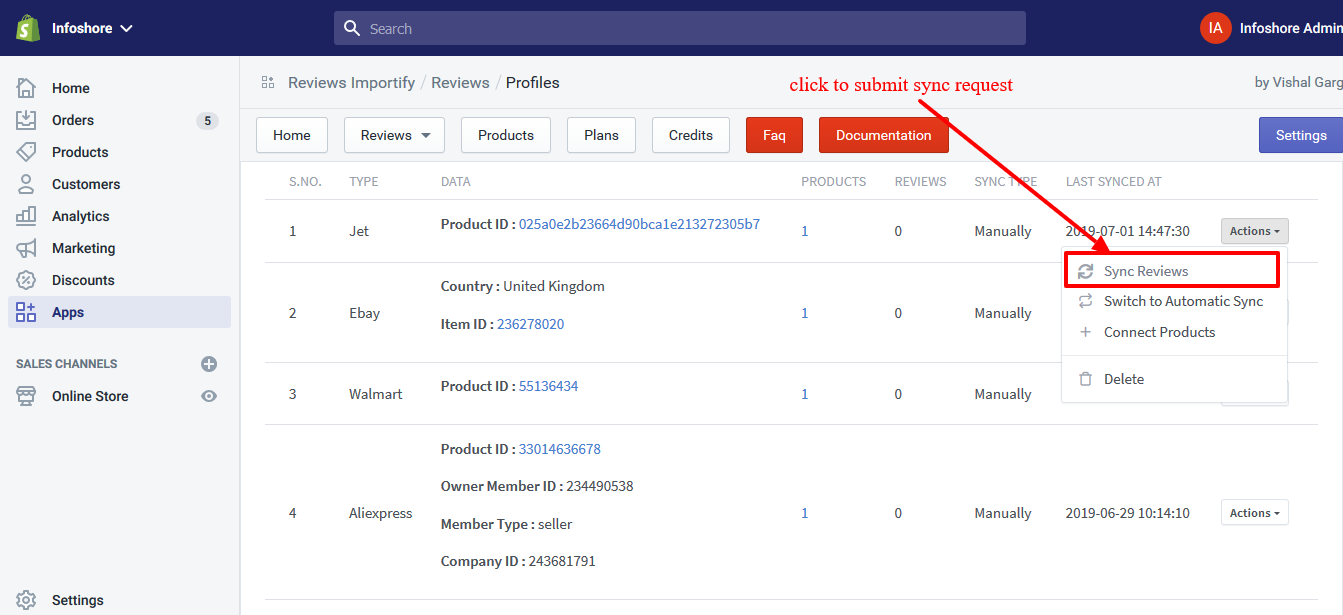Click 'Owner Member ID : 234490538' text
This screenshot has width=1343, height=615.
pos(537,486)
